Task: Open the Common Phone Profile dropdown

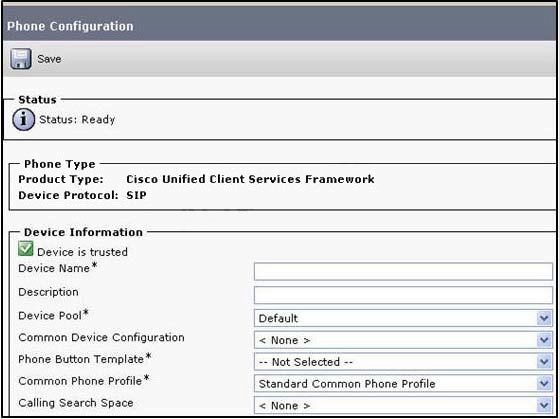Action: click(403, 384)
